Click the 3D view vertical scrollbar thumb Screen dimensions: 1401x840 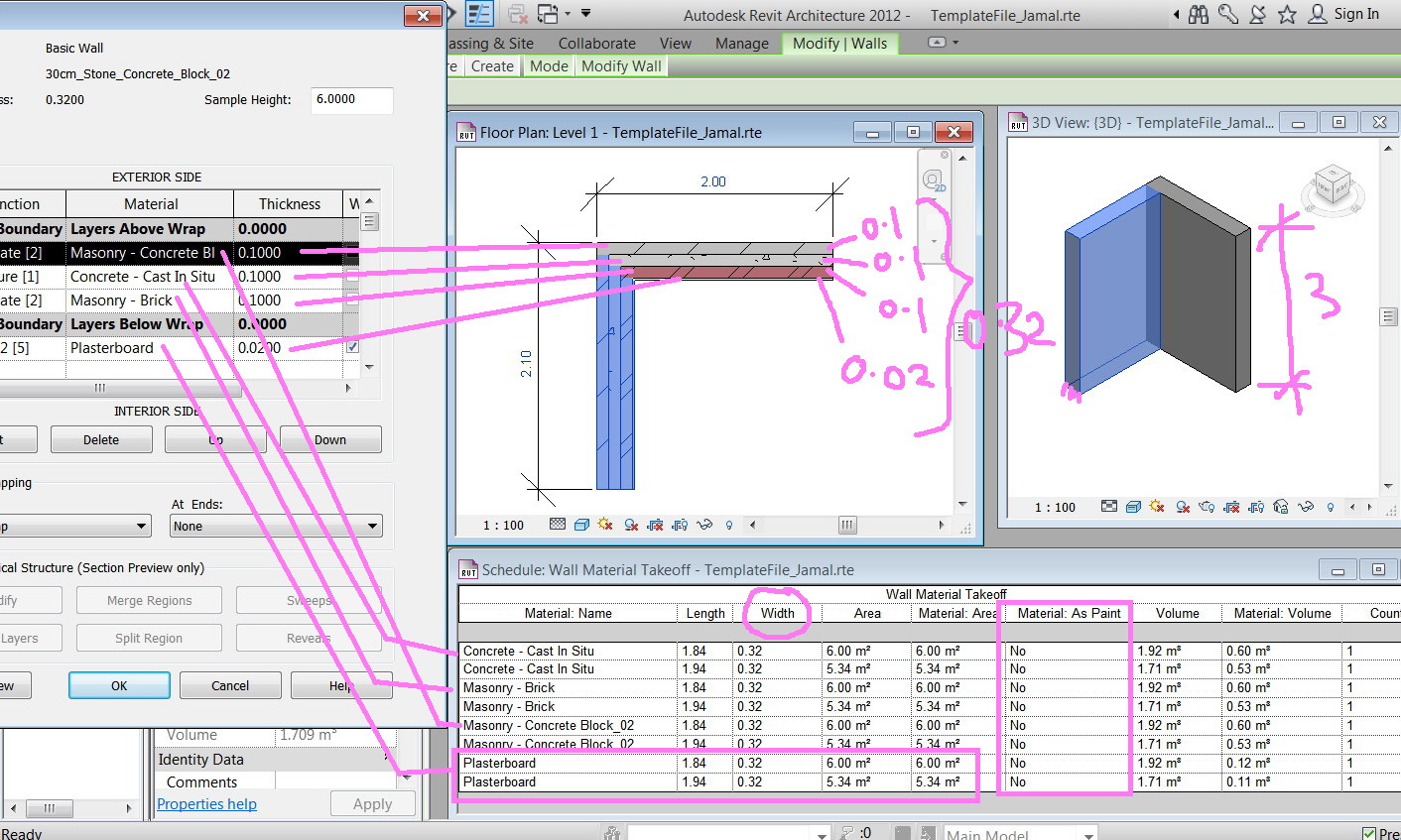(1388, 317)
